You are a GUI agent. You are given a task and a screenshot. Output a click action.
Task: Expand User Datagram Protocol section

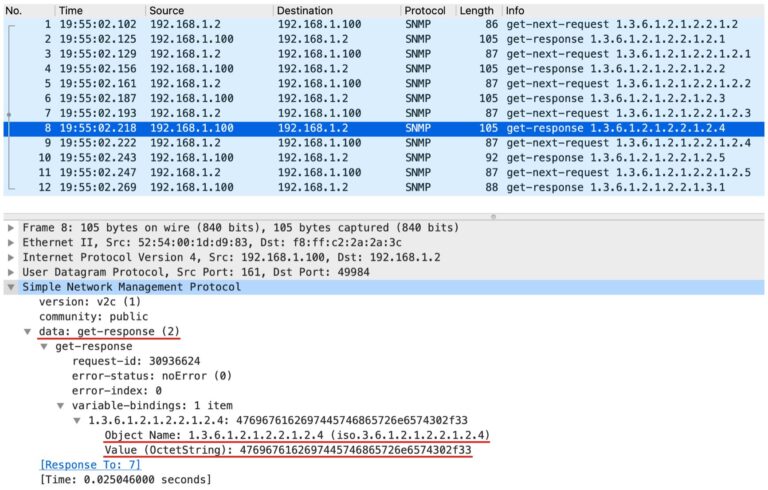coord(12,273)
